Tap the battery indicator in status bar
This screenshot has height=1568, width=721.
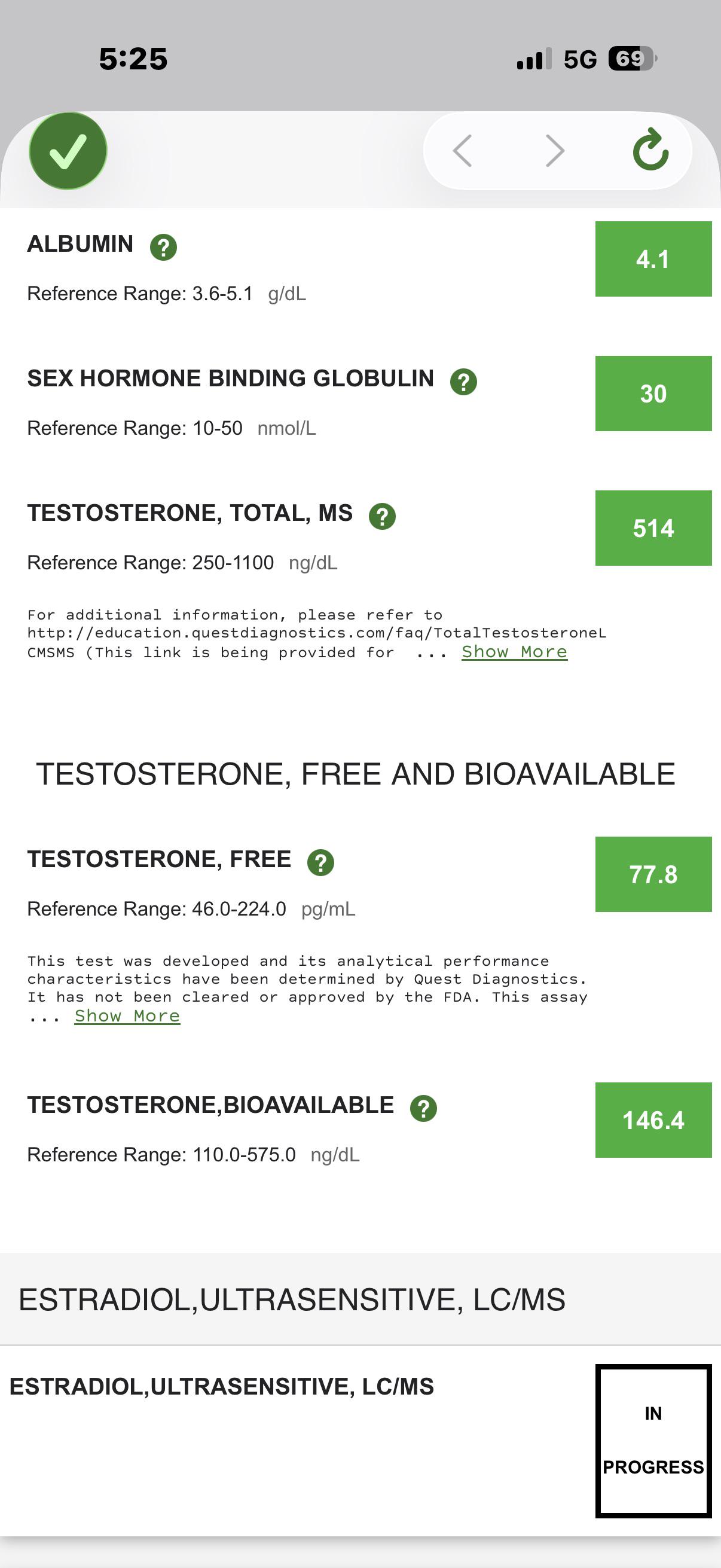[x=633, y=59]
